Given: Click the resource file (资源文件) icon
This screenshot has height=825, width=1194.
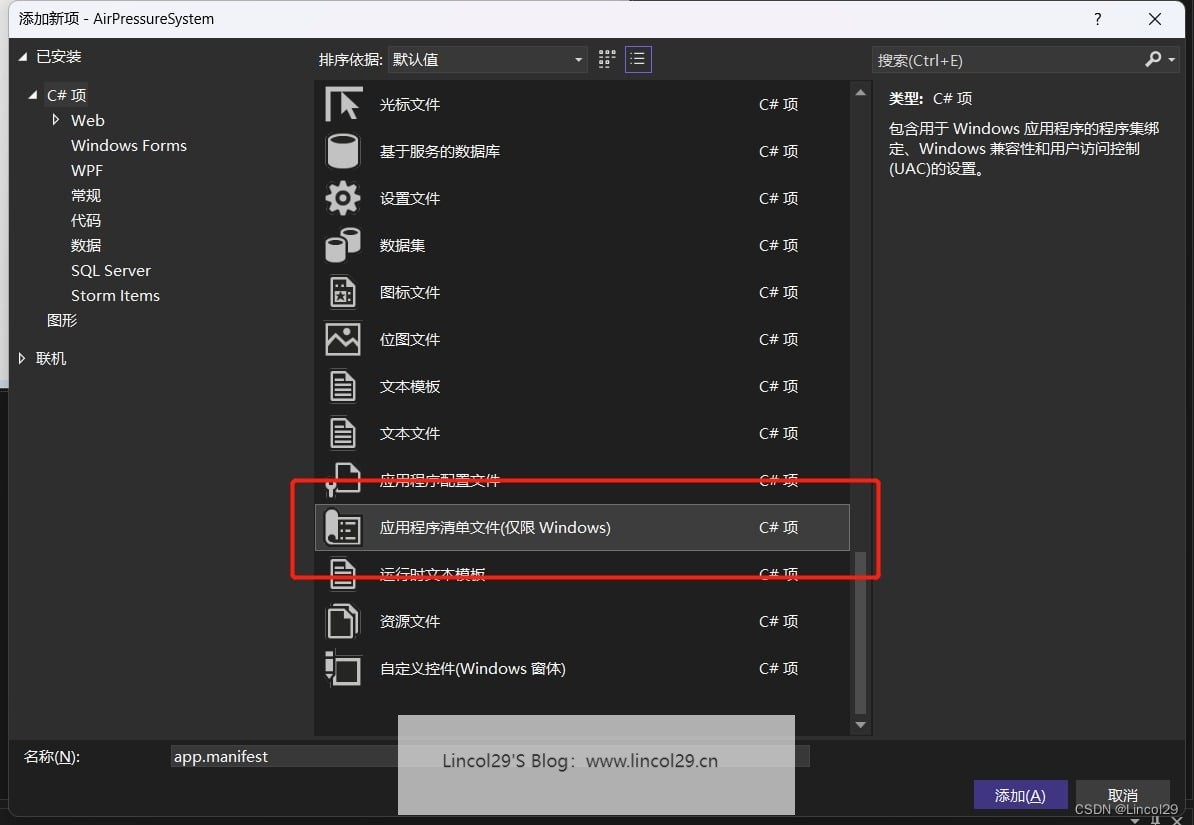Looking at the screenshot, I should (343, 622).
